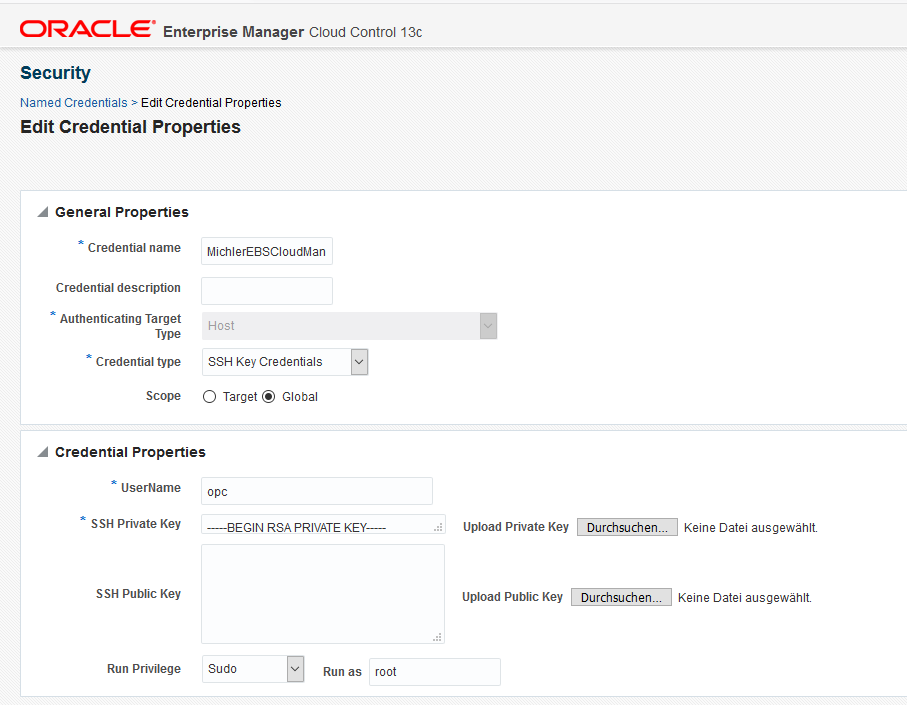Select the Global scope radio button
Image resolution: width=907 pixels, height=705 pixels.
click(x=268, y=397)
